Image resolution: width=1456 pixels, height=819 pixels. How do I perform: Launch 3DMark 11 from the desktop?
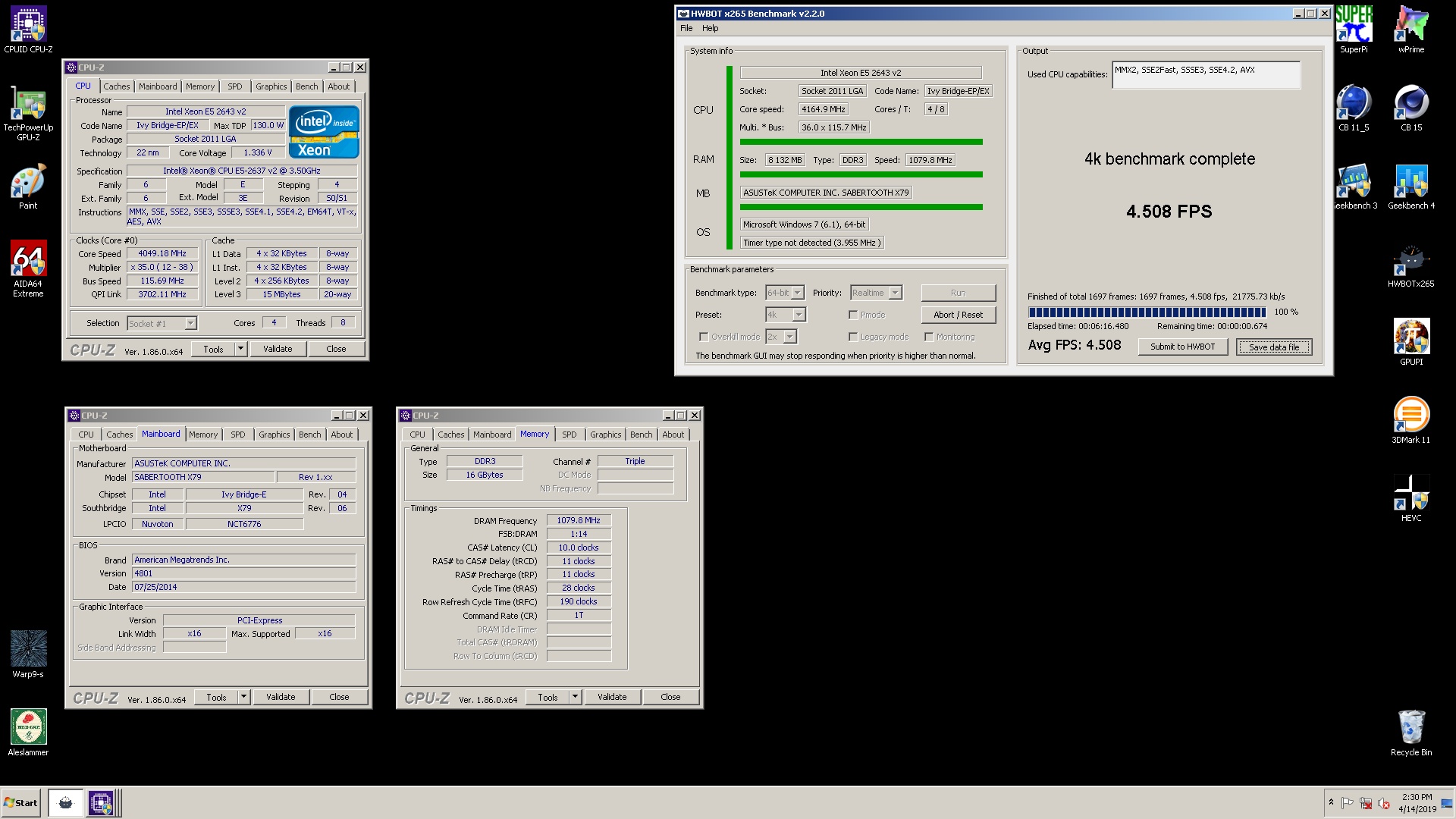tap(1411, 421)
